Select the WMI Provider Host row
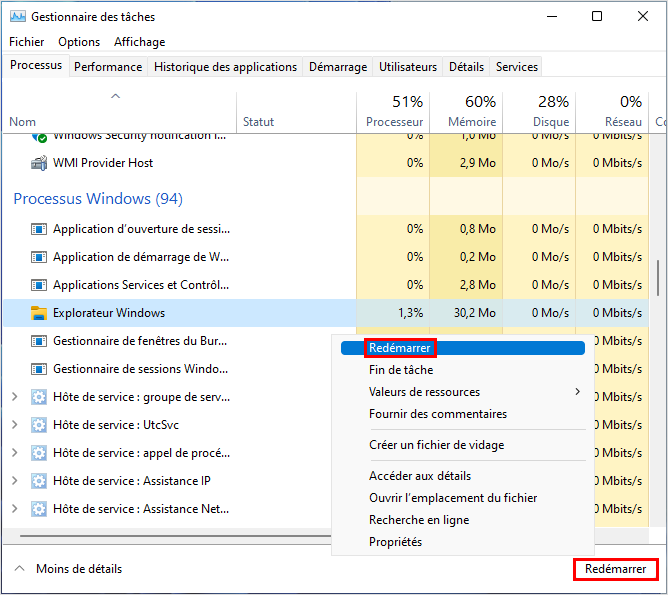668x595 pixels. [326, 163]
